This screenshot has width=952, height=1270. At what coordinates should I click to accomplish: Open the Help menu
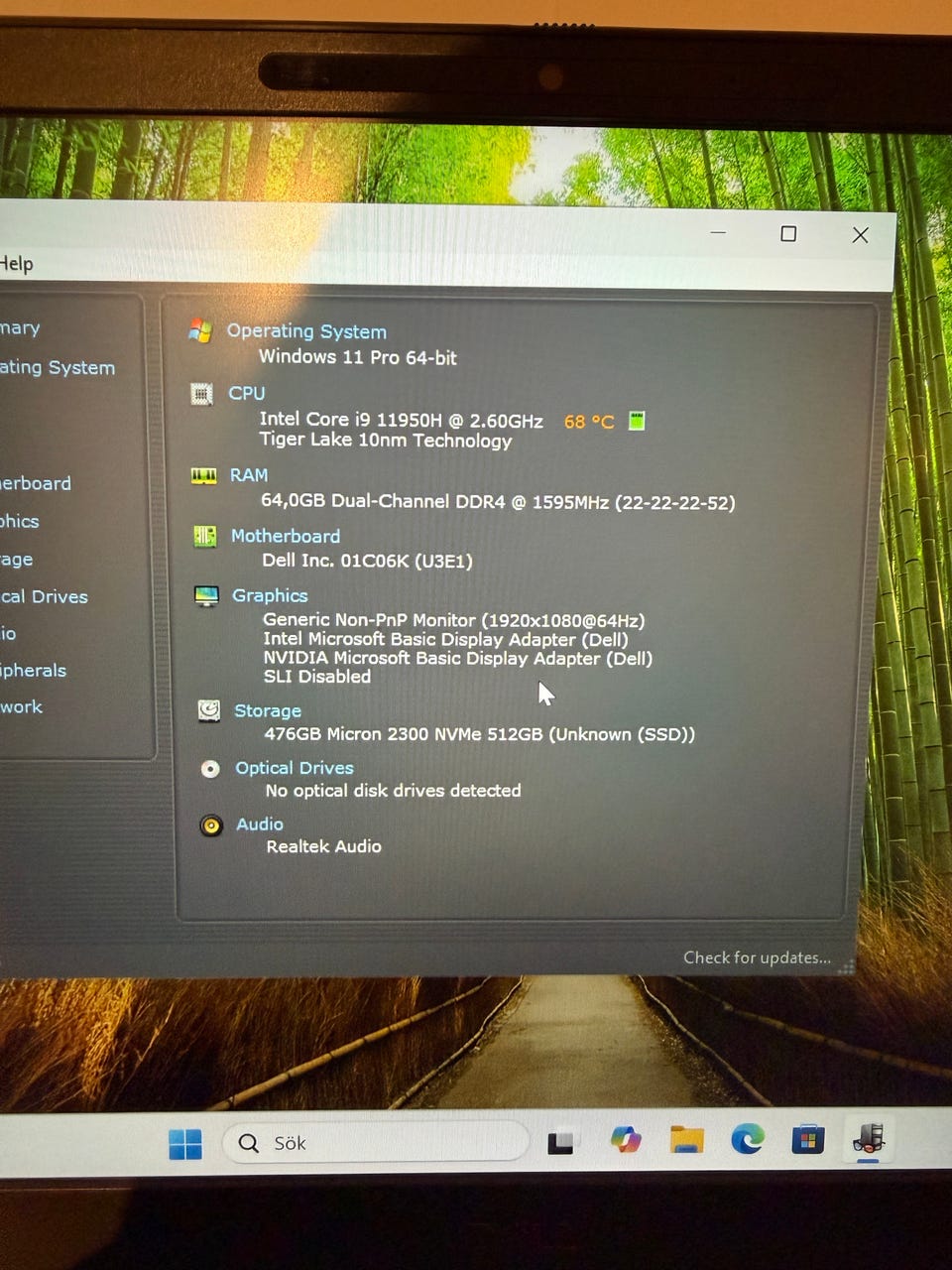16,264
